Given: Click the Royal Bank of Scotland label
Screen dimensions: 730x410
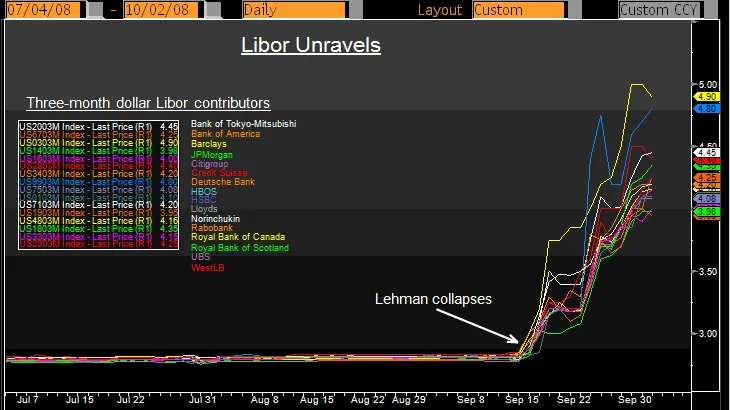Looking at the screenshot, I should pyautogui.click(x=240, y=248).
